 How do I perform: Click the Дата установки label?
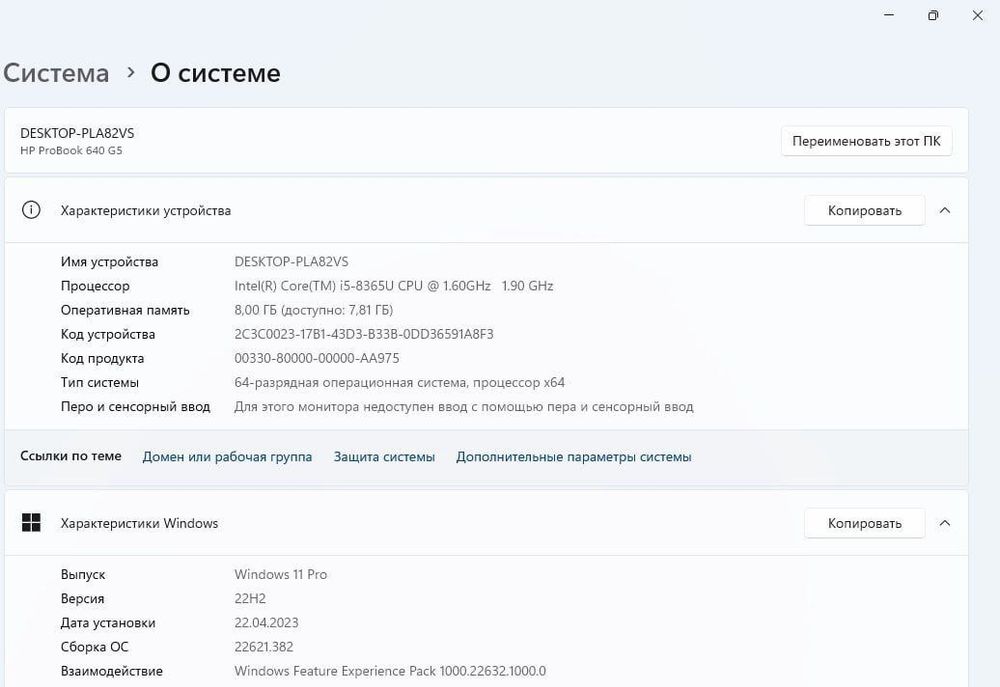click(108, 623)
